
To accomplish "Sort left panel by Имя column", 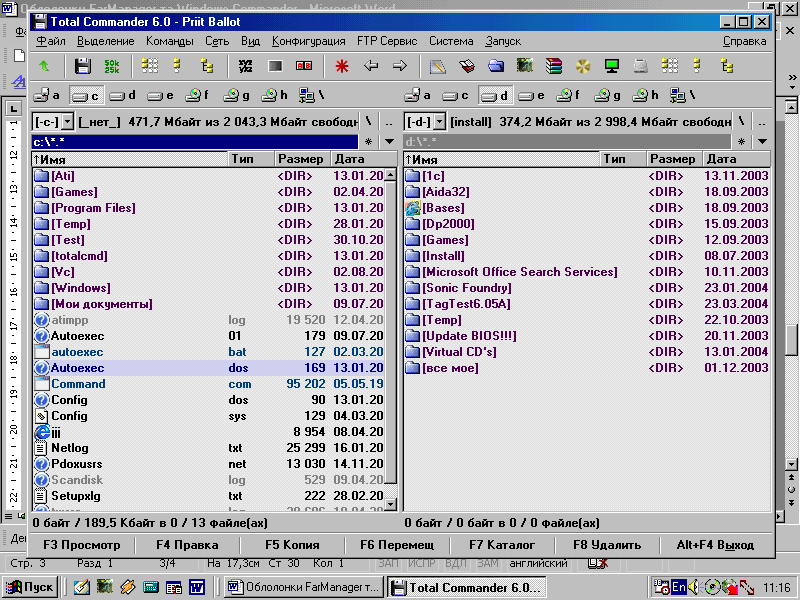I will pyautogui.click(x=130, y=159).
